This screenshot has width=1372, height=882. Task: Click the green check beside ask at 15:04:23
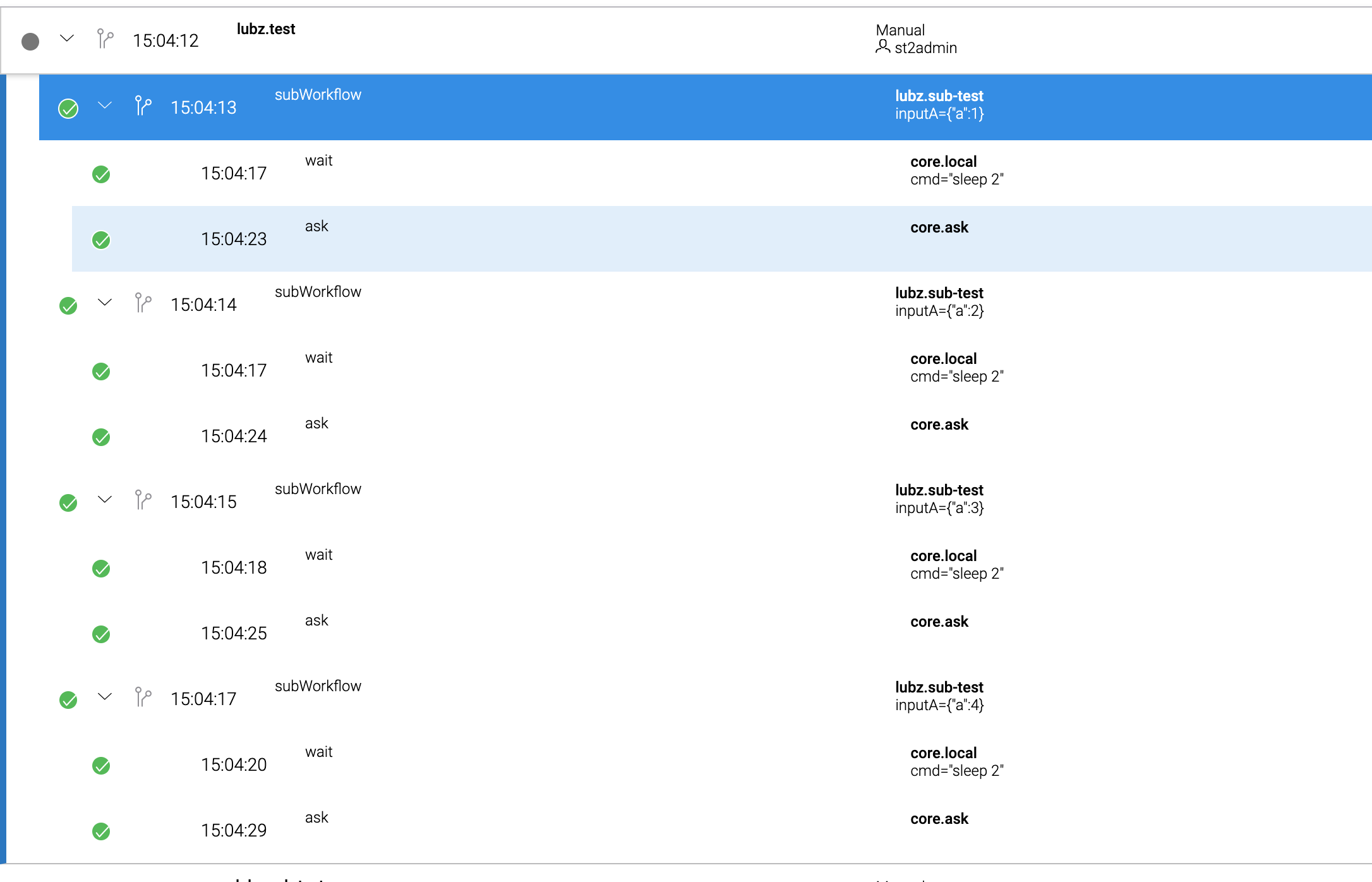click(101, 240)
